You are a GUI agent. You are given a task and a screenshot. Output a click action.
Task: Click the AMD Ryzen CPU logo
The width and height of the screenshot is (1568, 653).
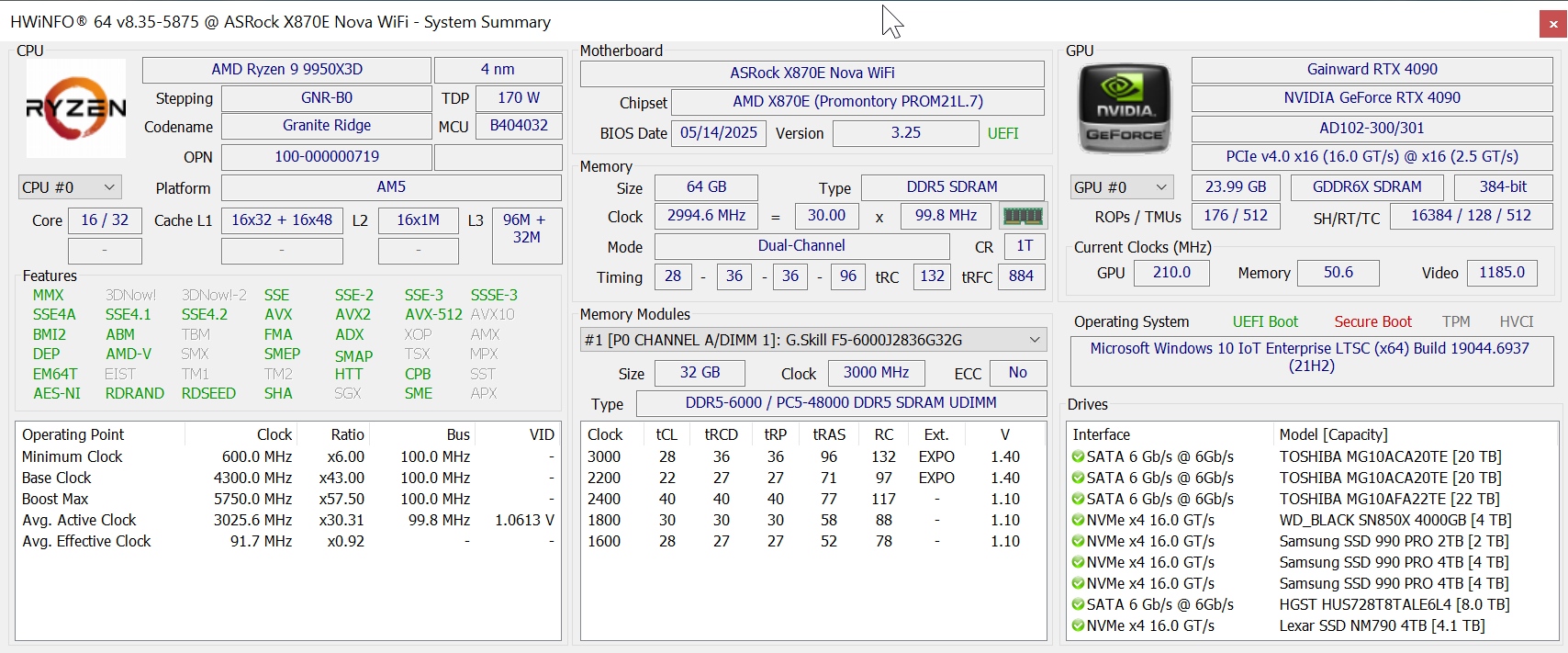coord(76,108)
